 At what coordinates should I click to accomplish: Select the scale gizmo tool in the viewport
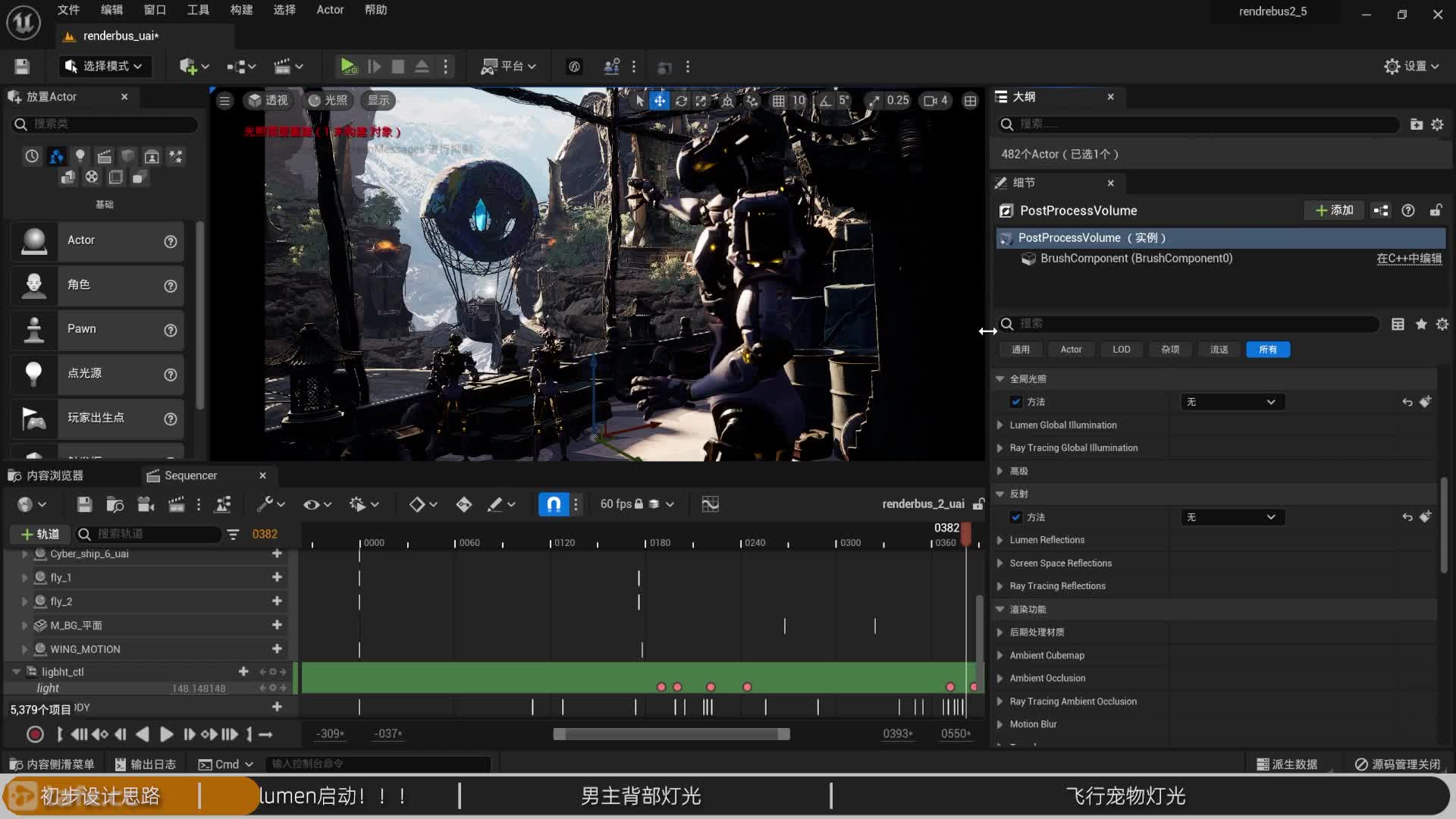click(701, 101)
